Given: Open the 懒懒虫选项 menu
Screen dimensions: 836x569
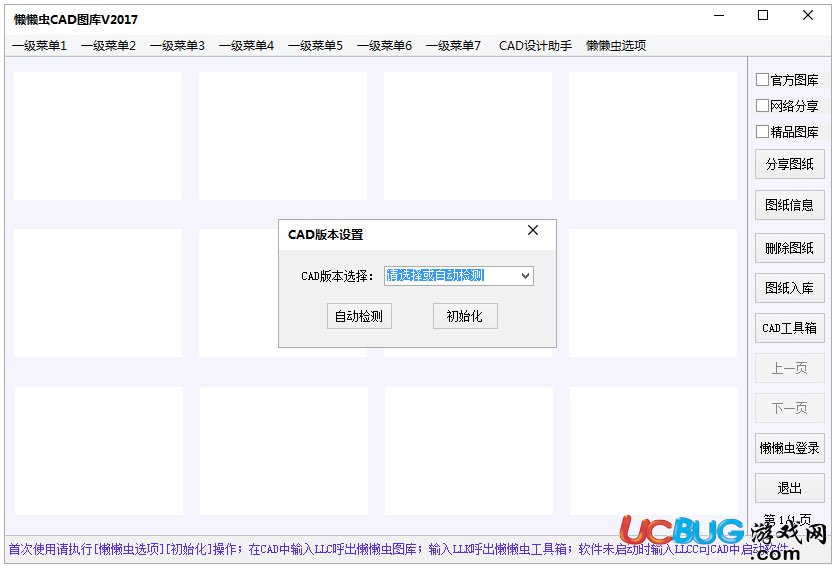Looking at the screenshot, I should coord(616,46).
